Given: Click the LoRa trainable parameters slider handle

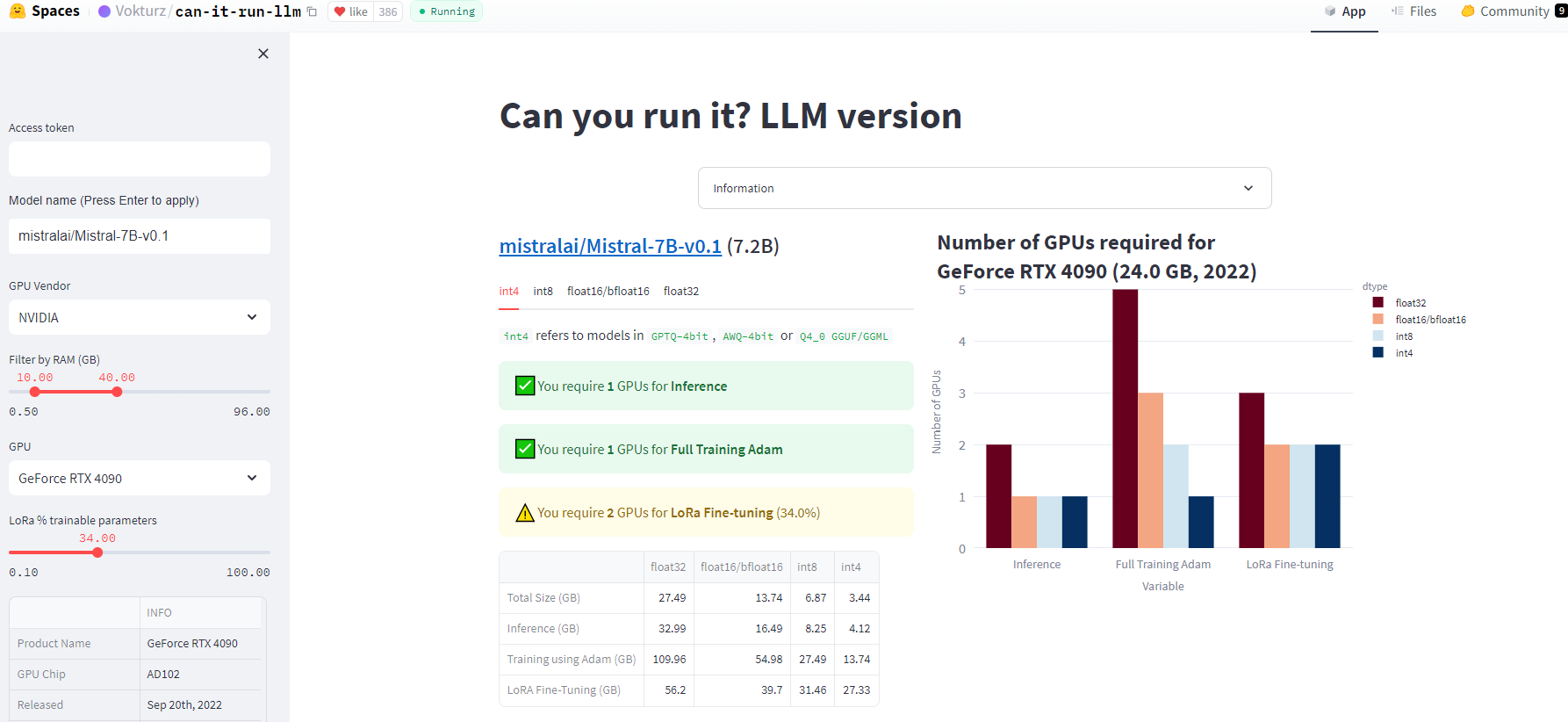Looking at the screenshot, I should point(97,552).
